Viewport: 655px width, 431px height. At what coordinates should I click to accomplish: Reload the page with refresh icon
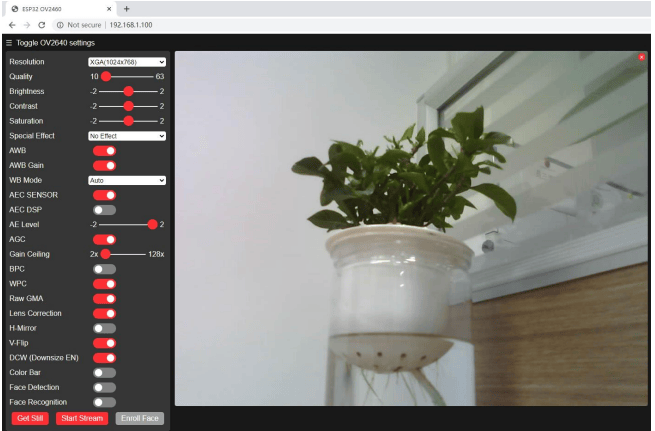coord(42,25)
